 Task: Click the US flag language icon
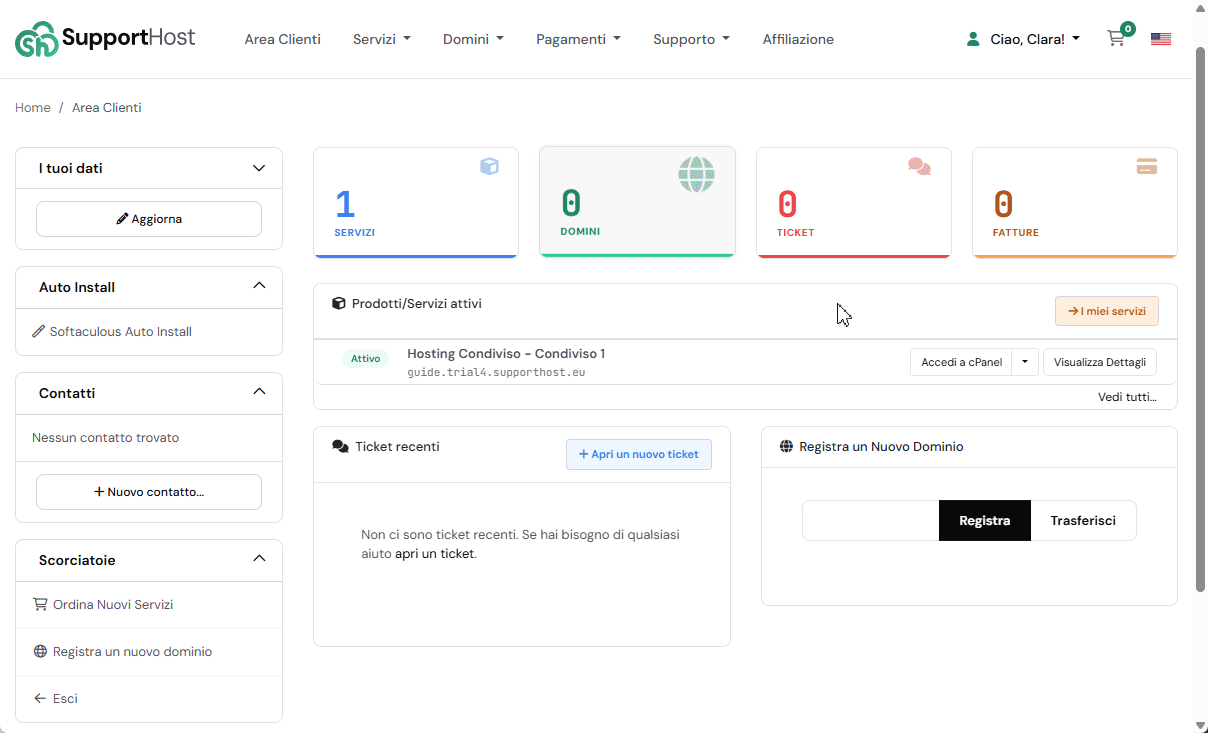point(1160,39)
